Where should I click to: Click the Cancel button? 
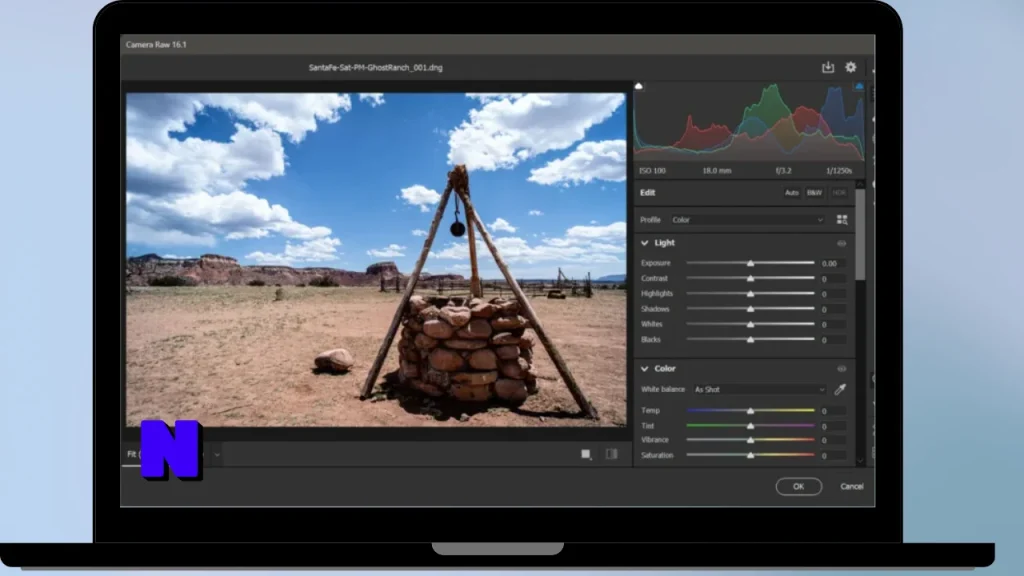(x=852, y=487)
